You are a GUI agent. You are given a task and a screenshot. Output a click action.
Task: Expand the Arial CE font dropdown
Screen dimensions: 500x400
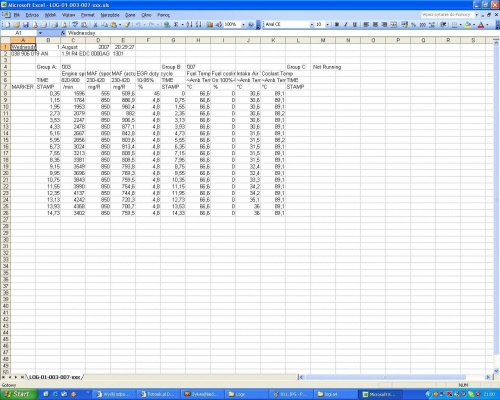312,25
